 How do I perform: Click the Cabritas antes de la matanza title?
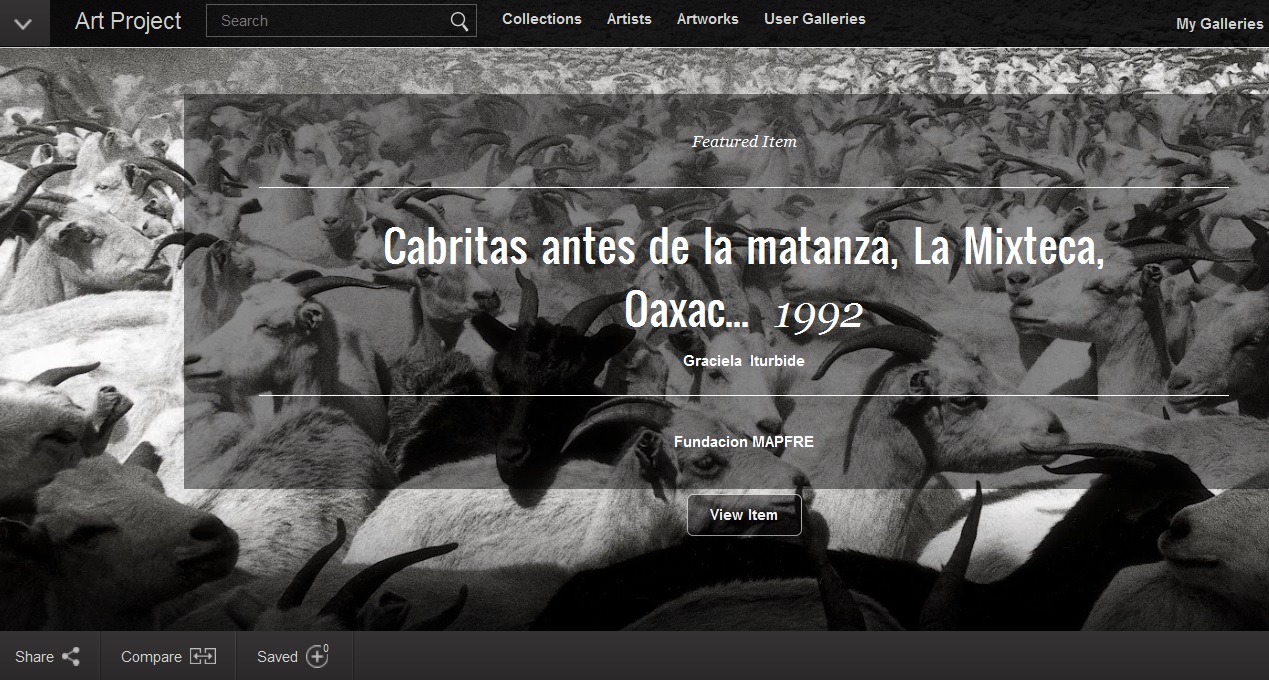pos(743,249)
